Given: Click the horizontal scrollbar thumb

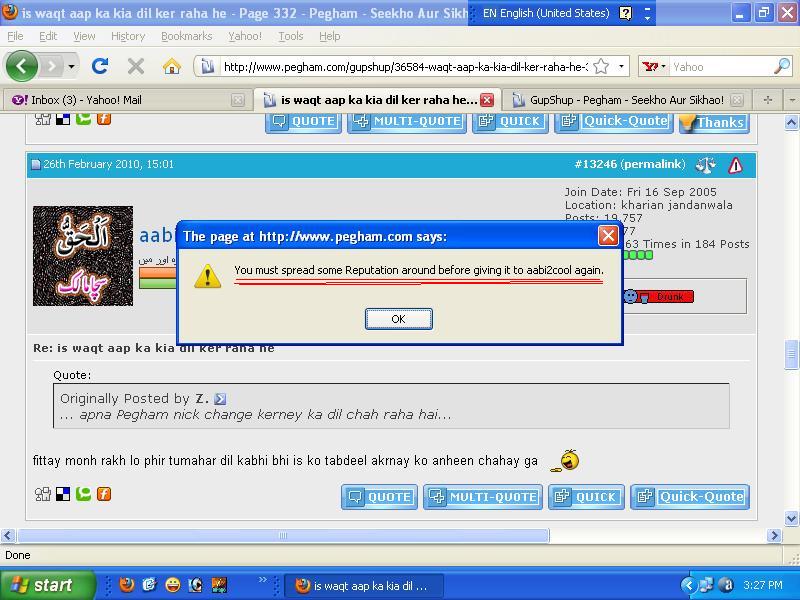Looking at the screenshot, I should pos(283,535).
